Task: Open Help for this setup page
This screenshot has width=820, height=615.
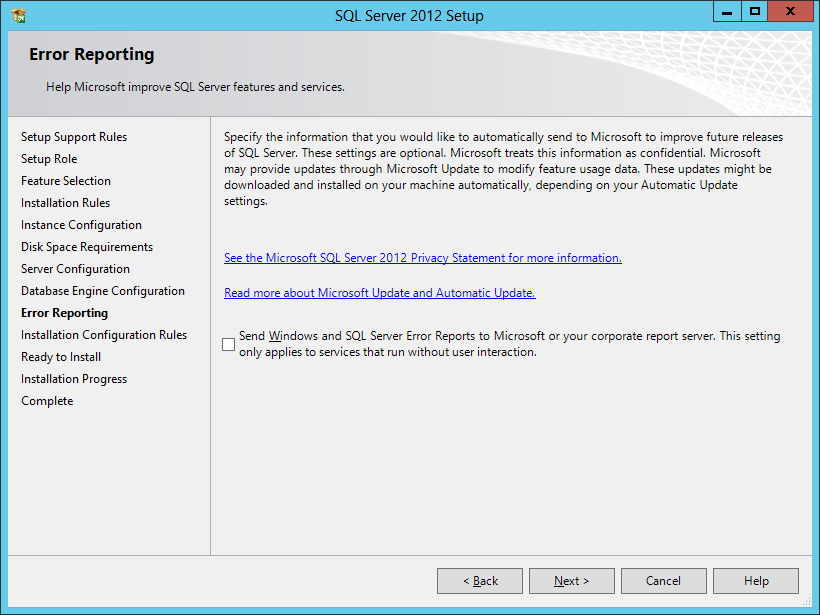Action: point(756,581)
